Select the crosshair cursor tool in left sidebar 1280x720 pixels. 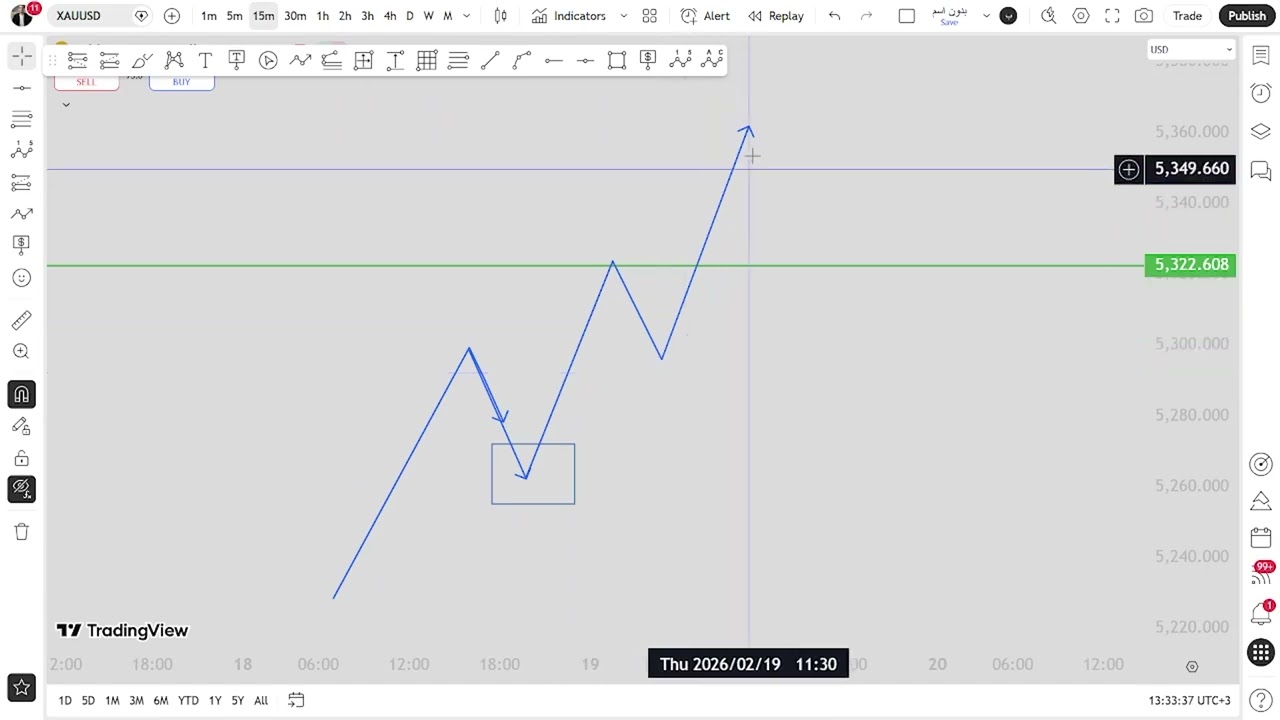21,57
